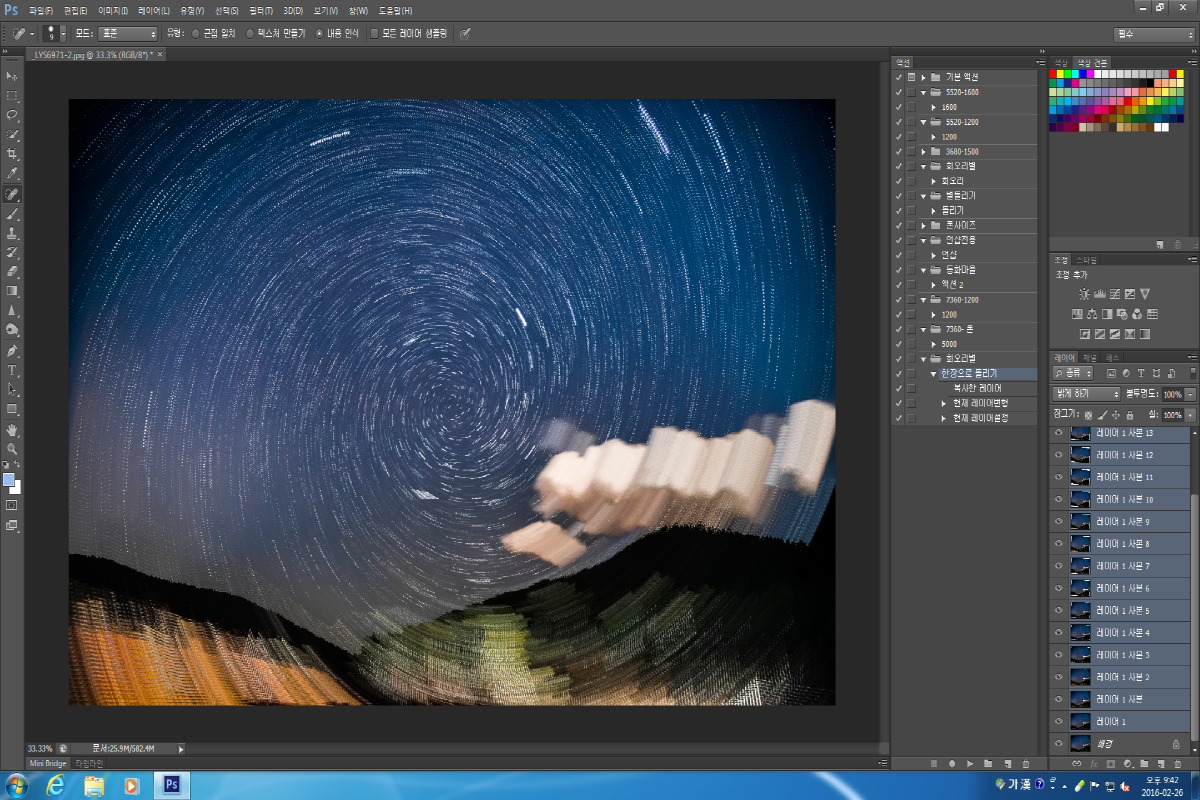Screen dimensions: 1200x800
Task: Select the '근접 일치' radio option
Action: pos(195,33)
